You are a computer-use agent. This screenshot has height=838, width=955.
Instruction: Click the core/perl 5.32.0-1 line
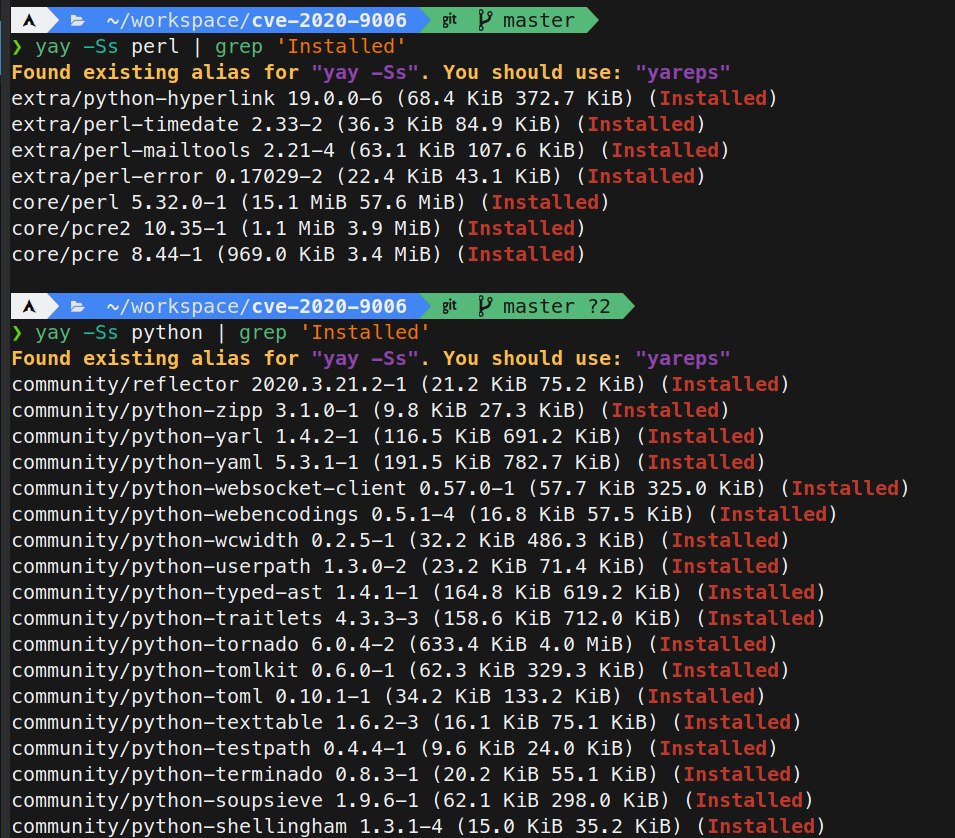click(x=310, y=202)
